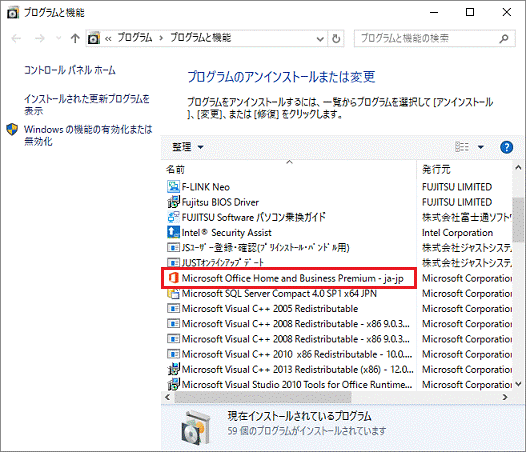This screenshot has height=452, width=526.
Task: Open the blue Help button
Action: tap(506, 147)
